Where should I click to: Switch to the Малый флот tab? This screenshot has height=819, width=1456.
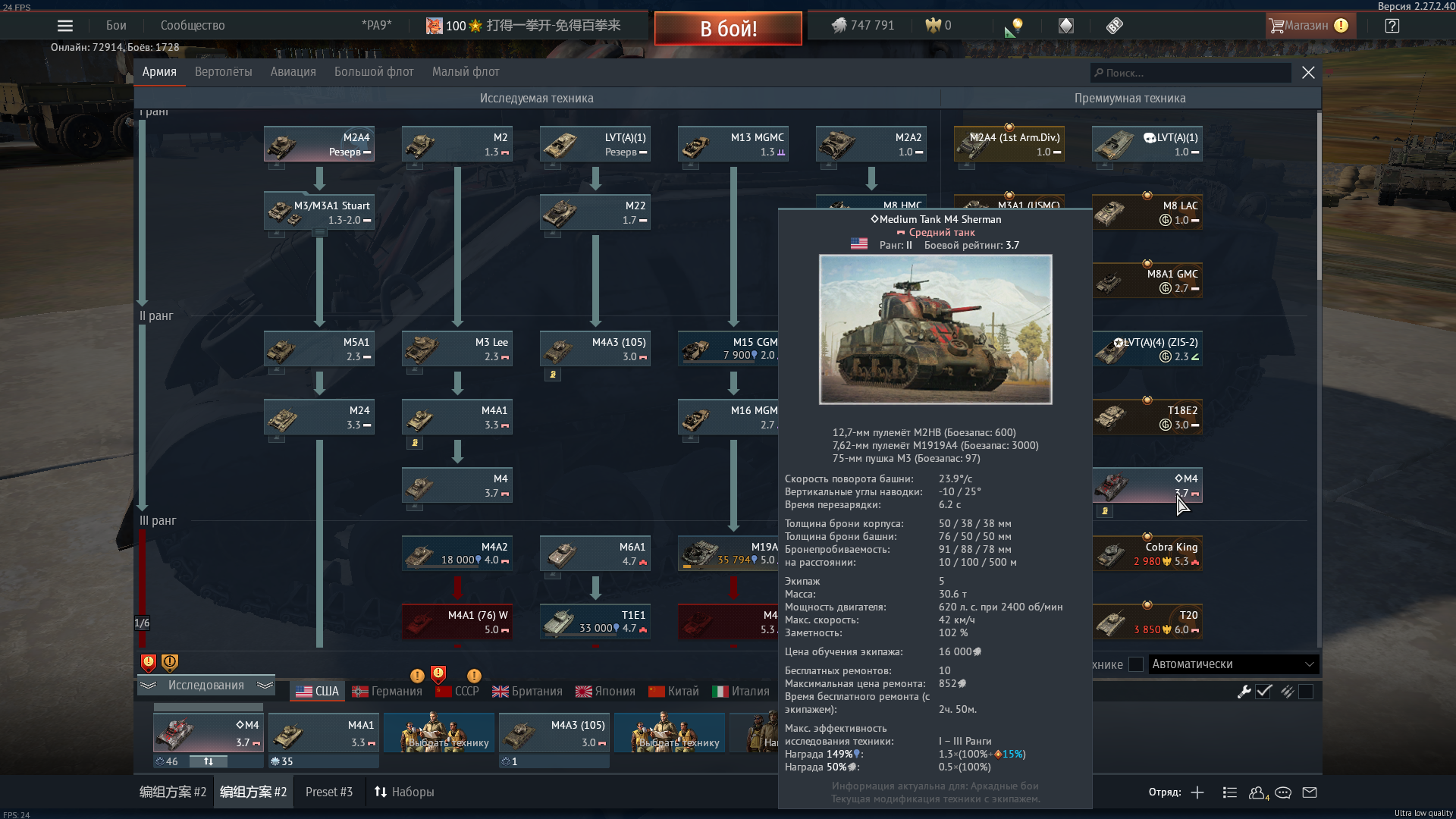[x=466, y=72]
